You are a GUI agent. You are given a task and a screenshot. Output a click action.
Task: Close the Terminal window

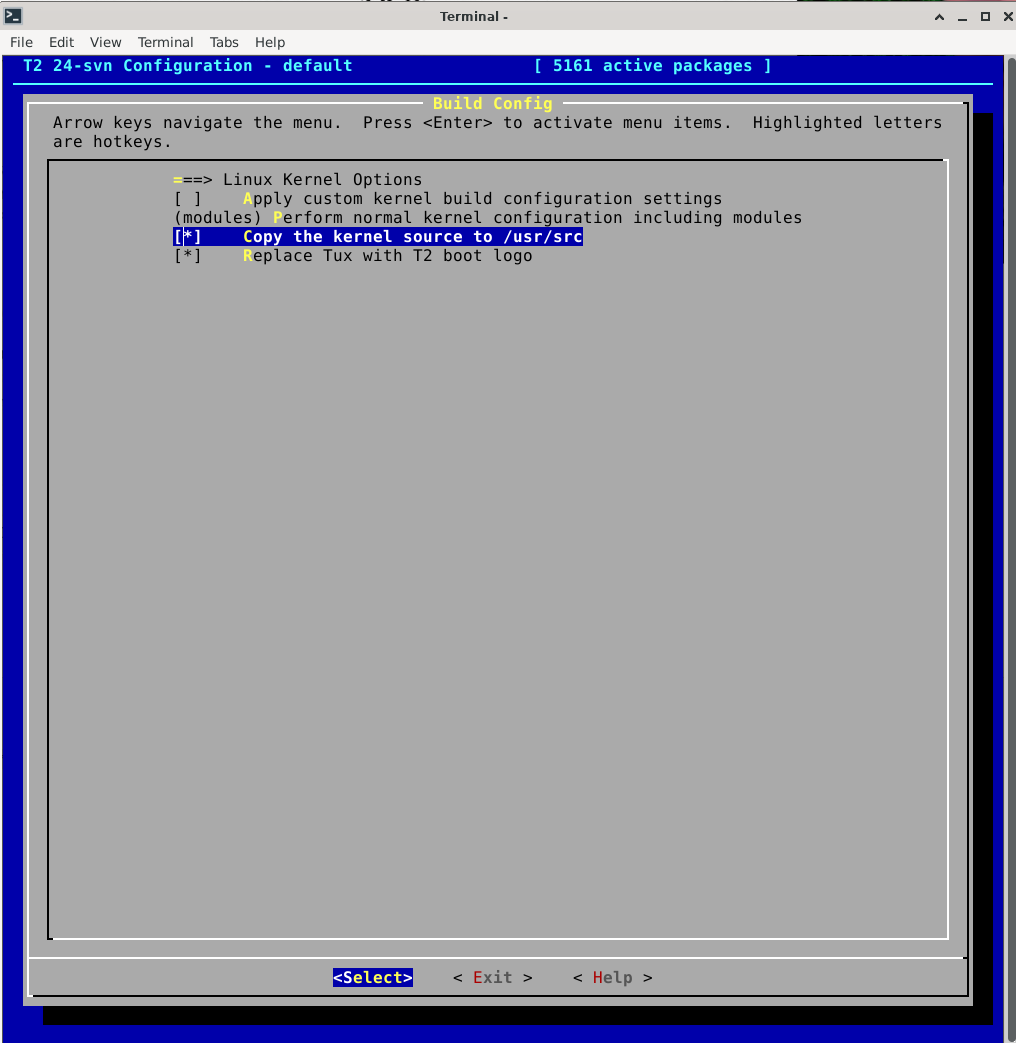(1006, 16)
